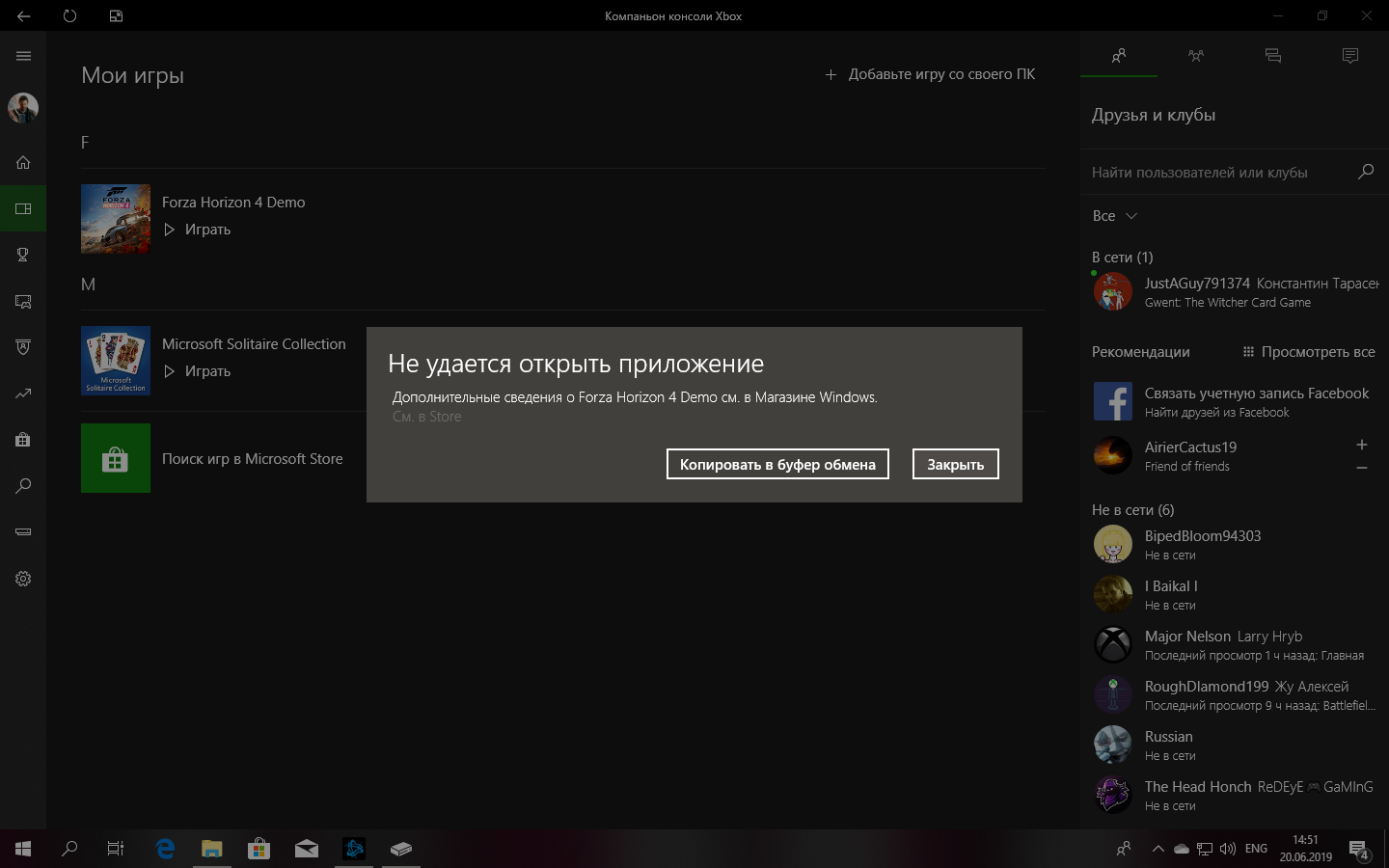The height and width of the screenshot is (868, 1389).
Task: Click 'Просмотреть все' recommendations link
Action: [x=1309, y=352]
